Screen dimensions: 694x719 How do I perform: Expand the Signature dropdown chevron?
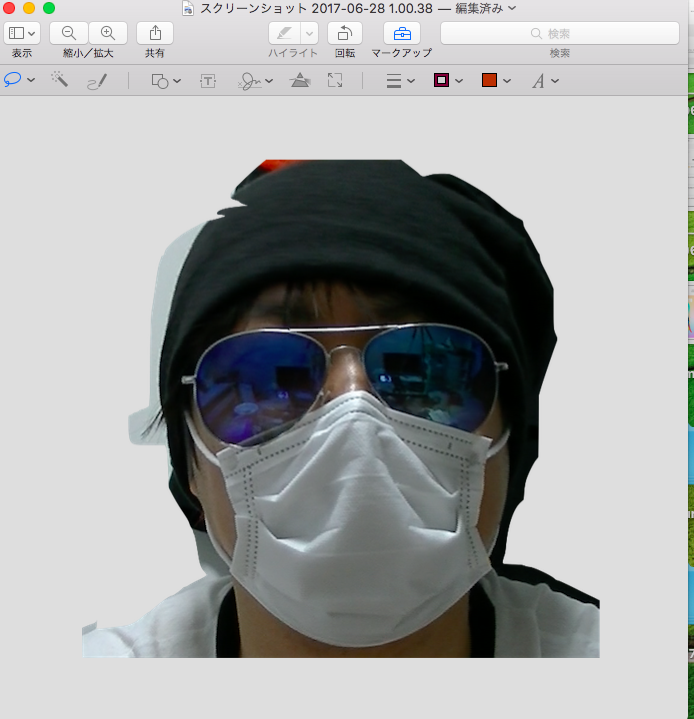[269, 81]
